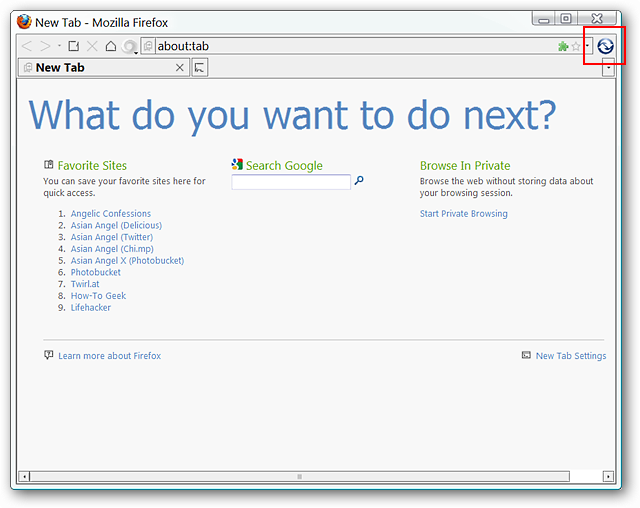Open the How-To Geek favorite site
Screen dimensions: 640x508
tap(98, 296)
